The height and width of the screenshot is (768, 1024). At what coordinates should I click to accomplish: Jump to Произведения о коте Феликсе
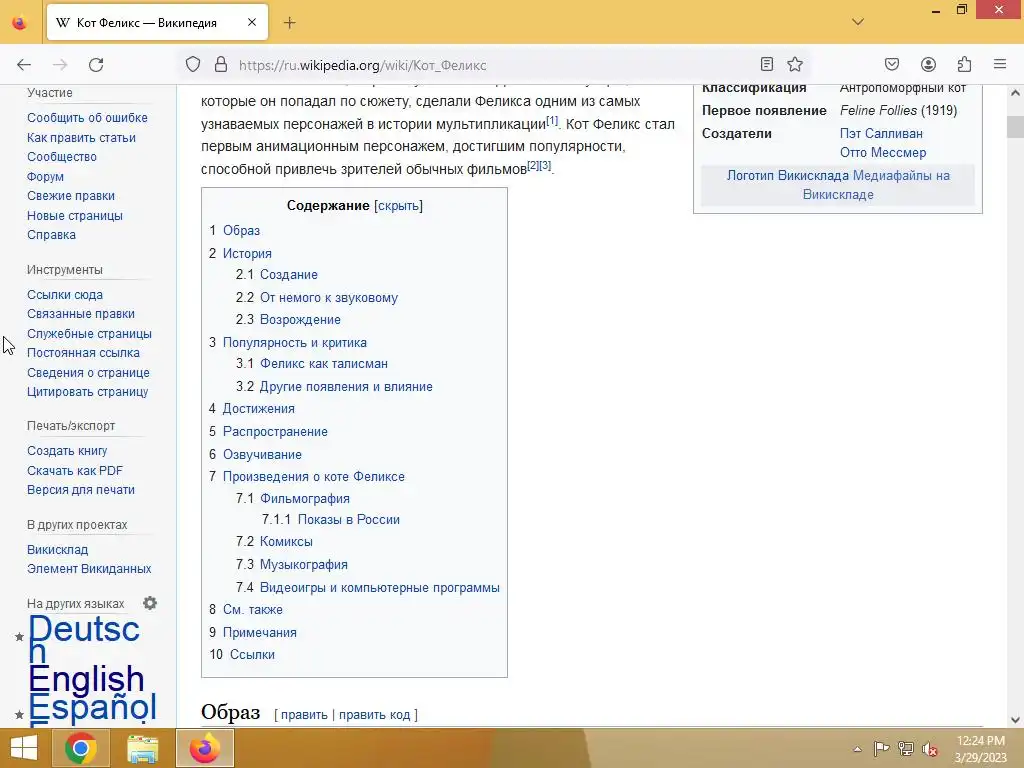313,477
